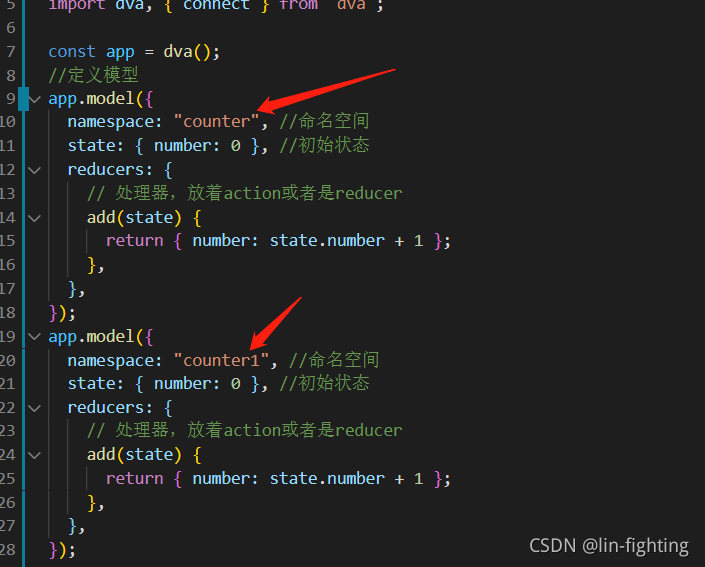Place cursor in the "counter" namespace string
705x567 pixels.
[217, 121]
